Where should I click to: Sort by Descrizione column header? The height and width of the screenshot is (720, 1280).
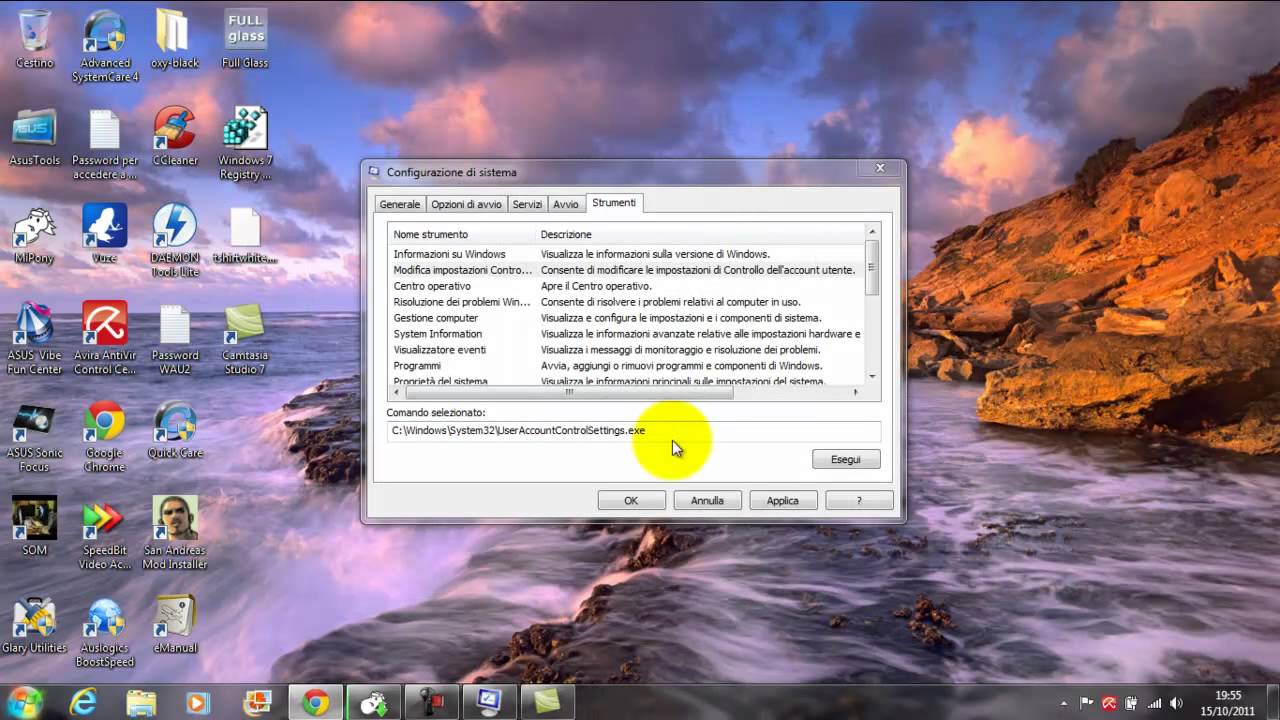700,234
